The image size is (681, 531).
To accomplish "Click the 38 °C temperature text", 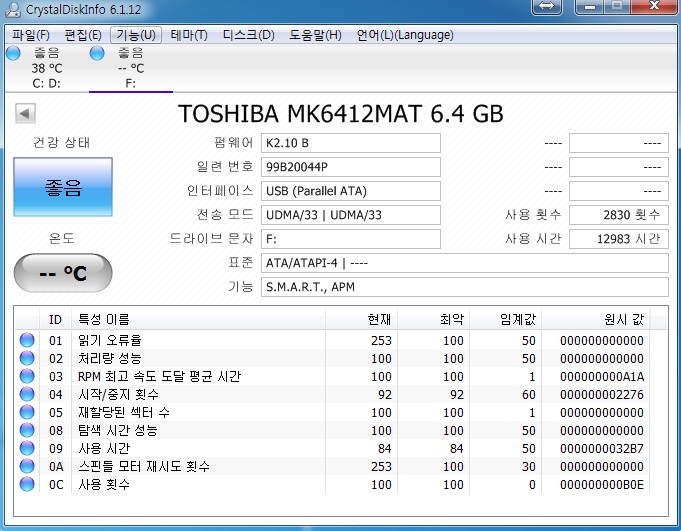I will pos(47,68).
